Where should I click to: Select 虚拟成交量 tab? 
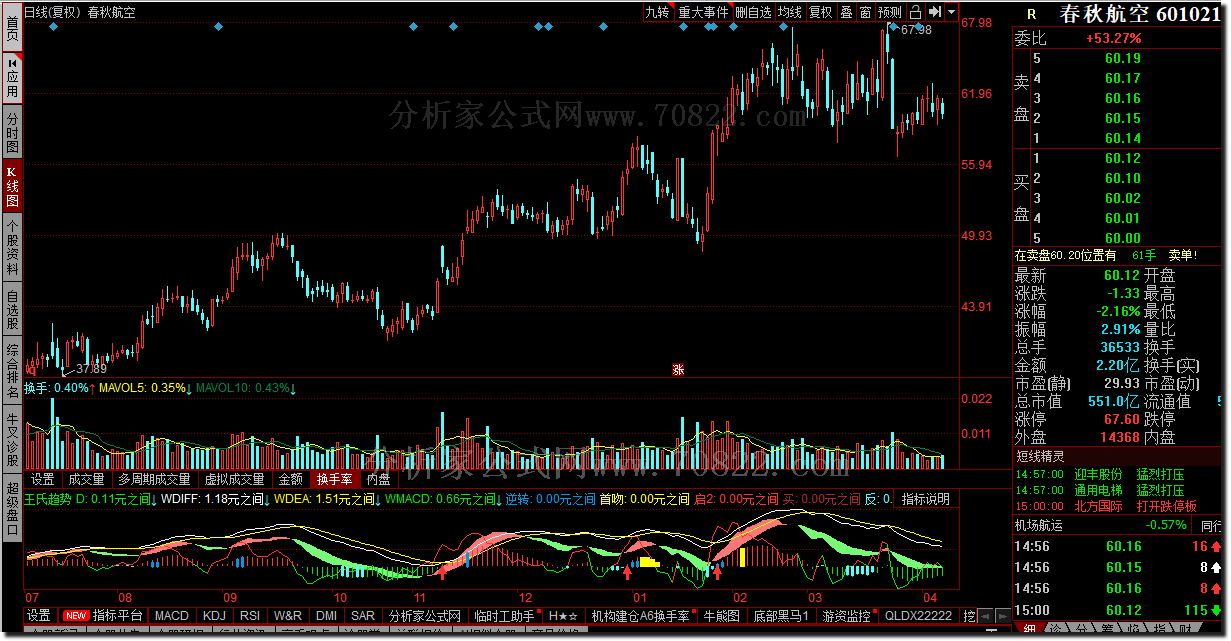[235, 480]
